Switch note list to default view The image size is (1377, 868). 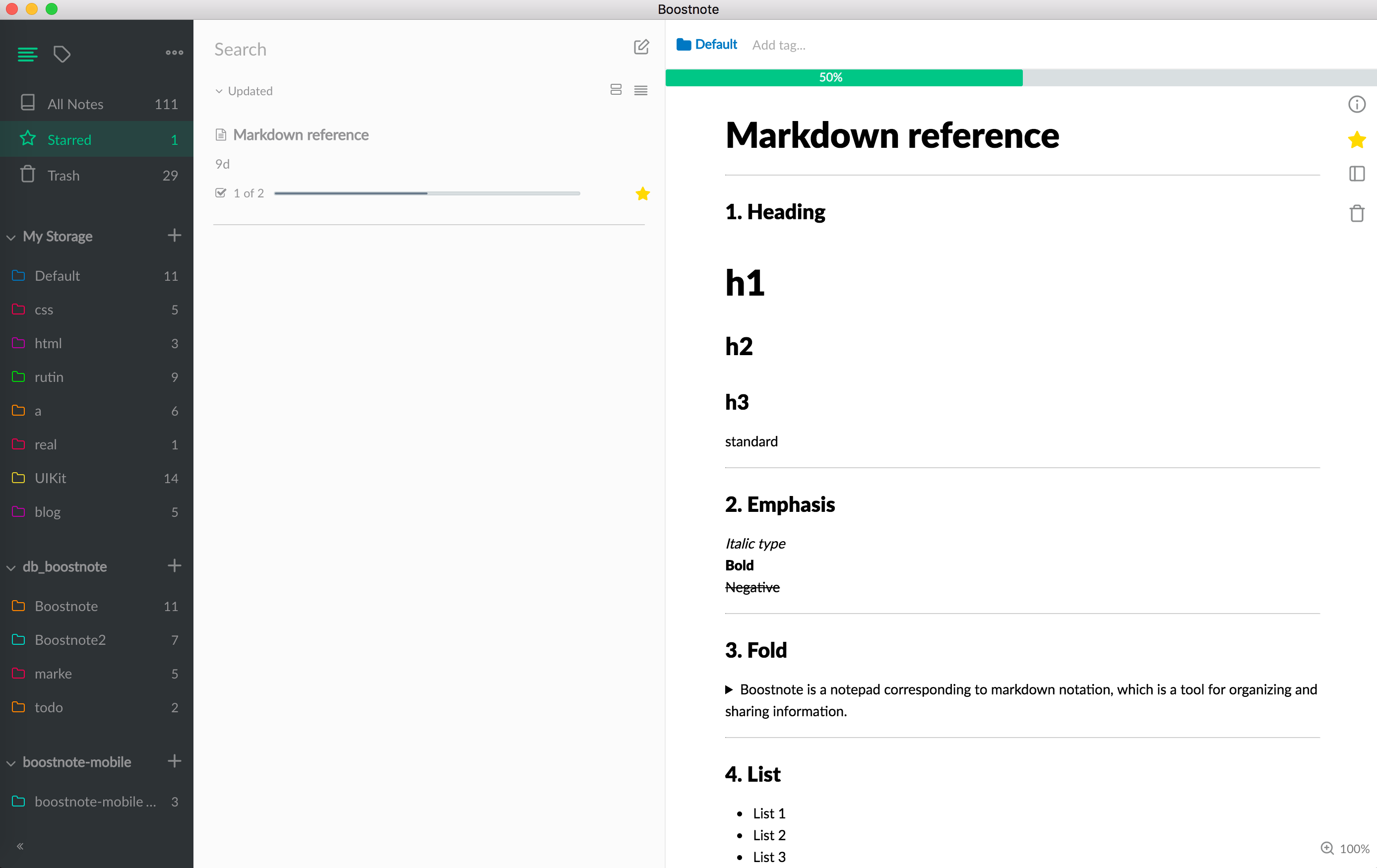tap(616, 90)
